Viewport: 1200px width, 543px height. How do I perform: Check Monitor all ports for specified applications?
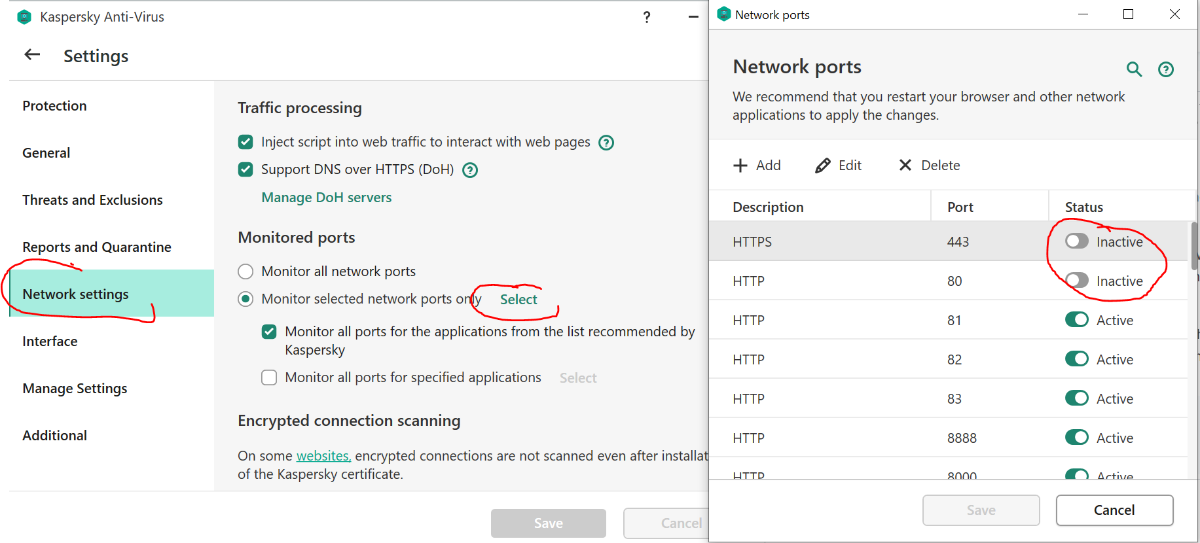point(269,378)
